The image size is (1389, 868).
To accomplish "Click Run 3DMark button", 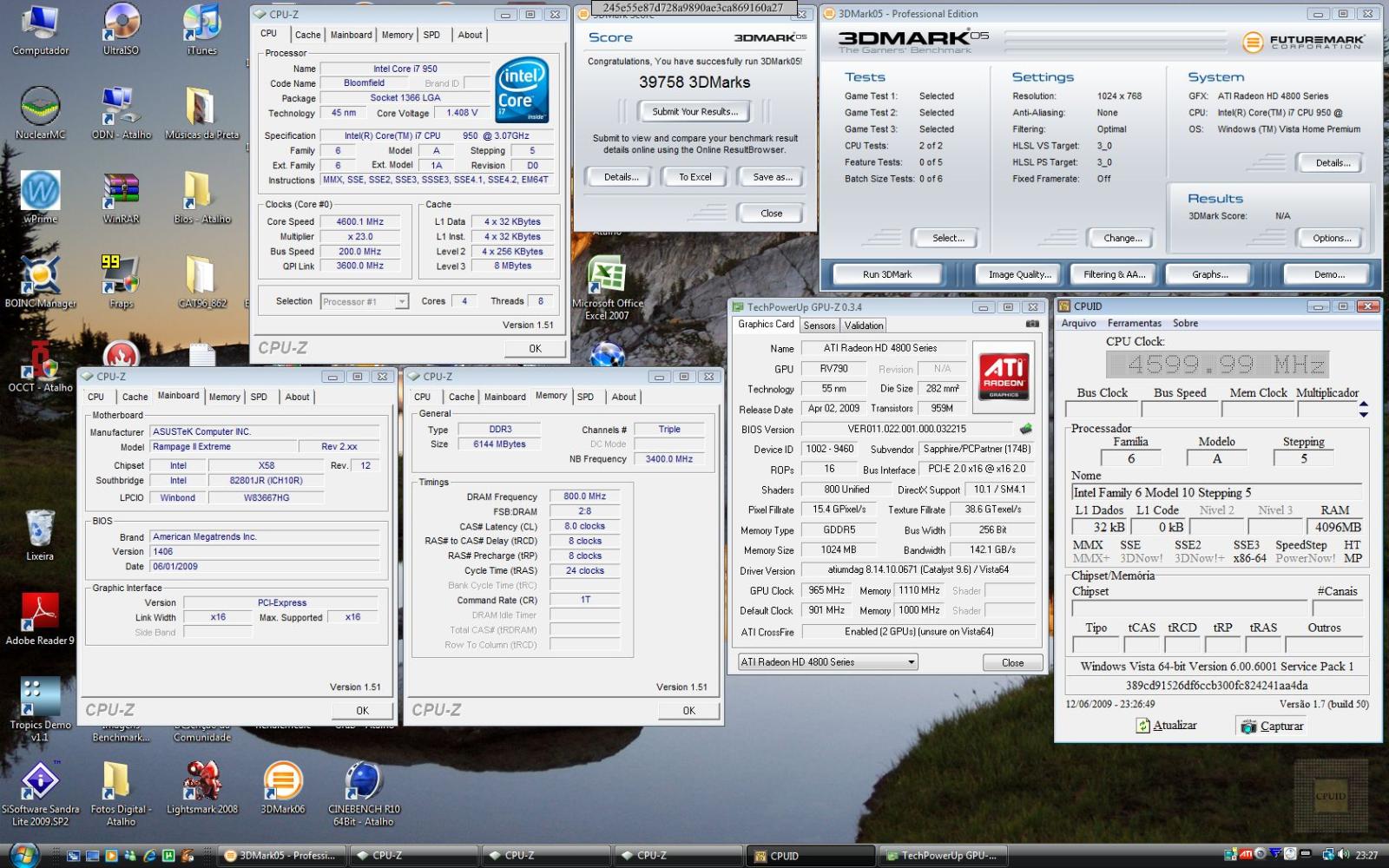I will point(887,274).
